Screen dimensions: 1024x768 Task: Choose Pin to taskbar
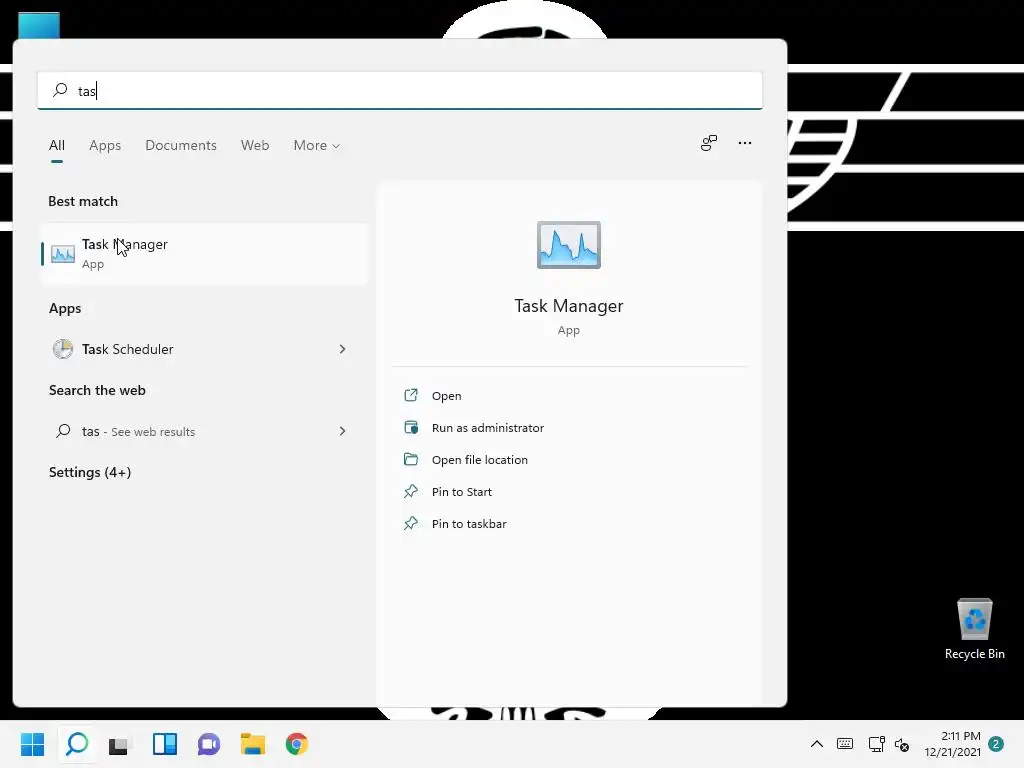click(x=469, y=524)
